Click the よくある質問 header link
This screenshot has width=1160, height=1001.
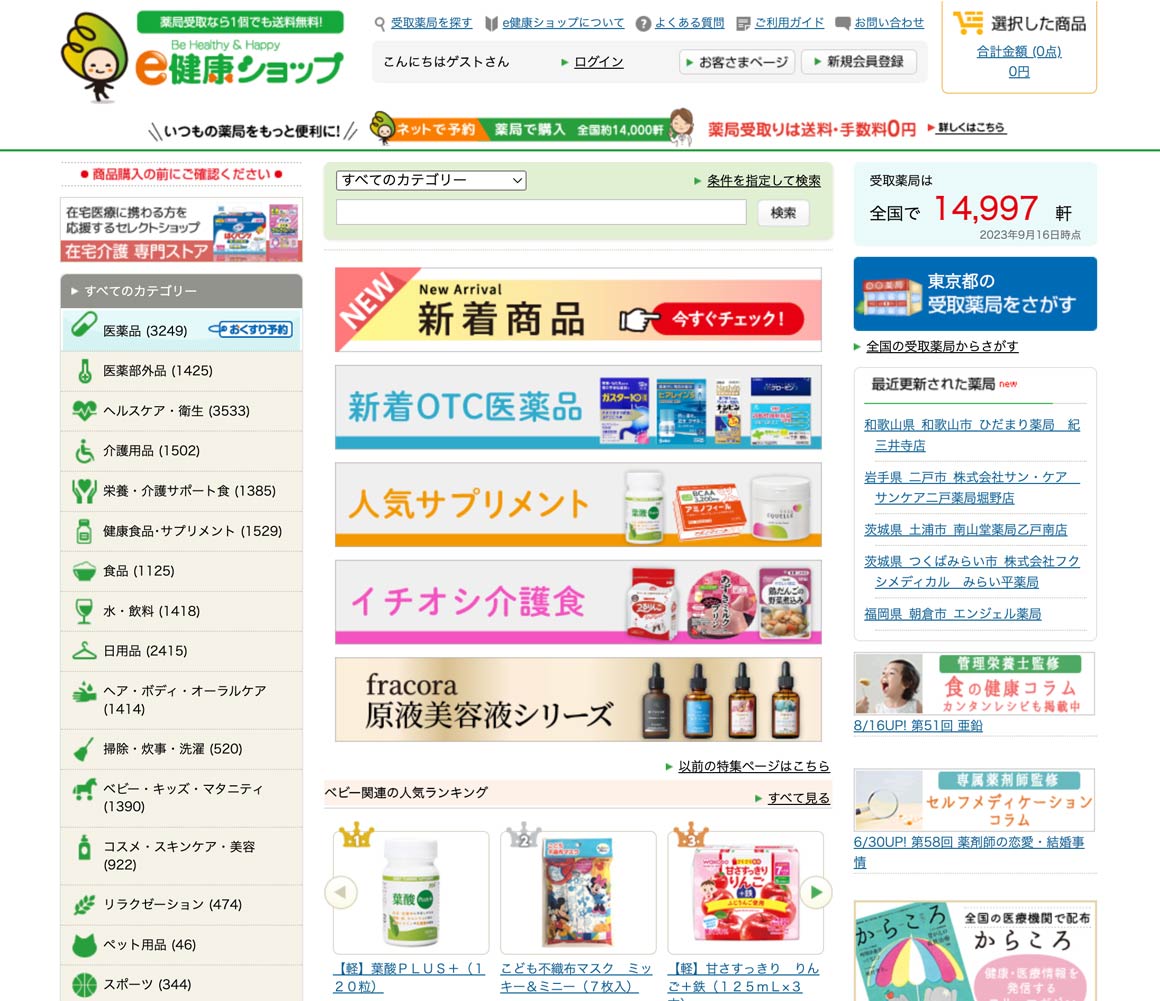689,23
